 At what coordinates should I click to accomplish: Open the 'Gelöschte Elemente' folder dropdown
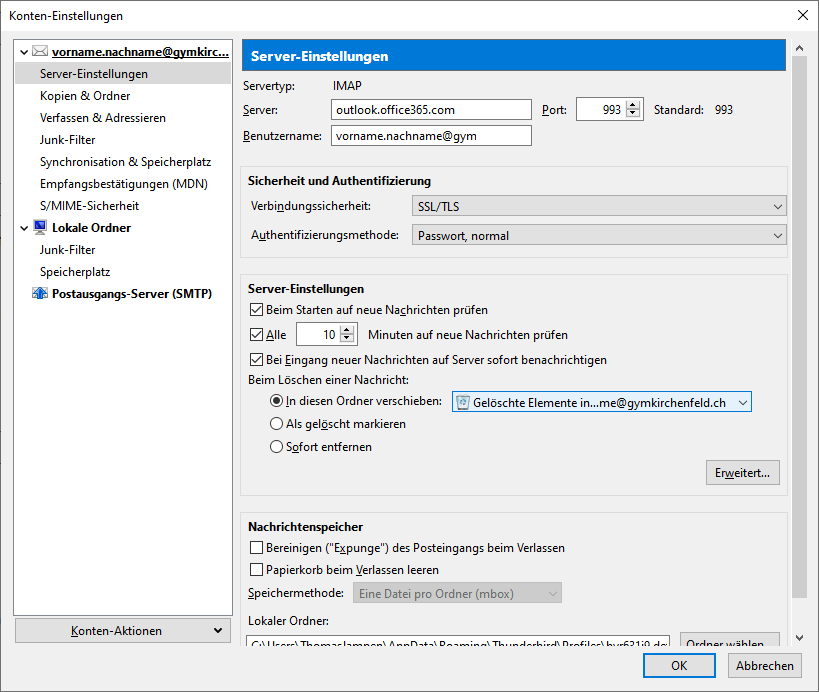point(602,402)
